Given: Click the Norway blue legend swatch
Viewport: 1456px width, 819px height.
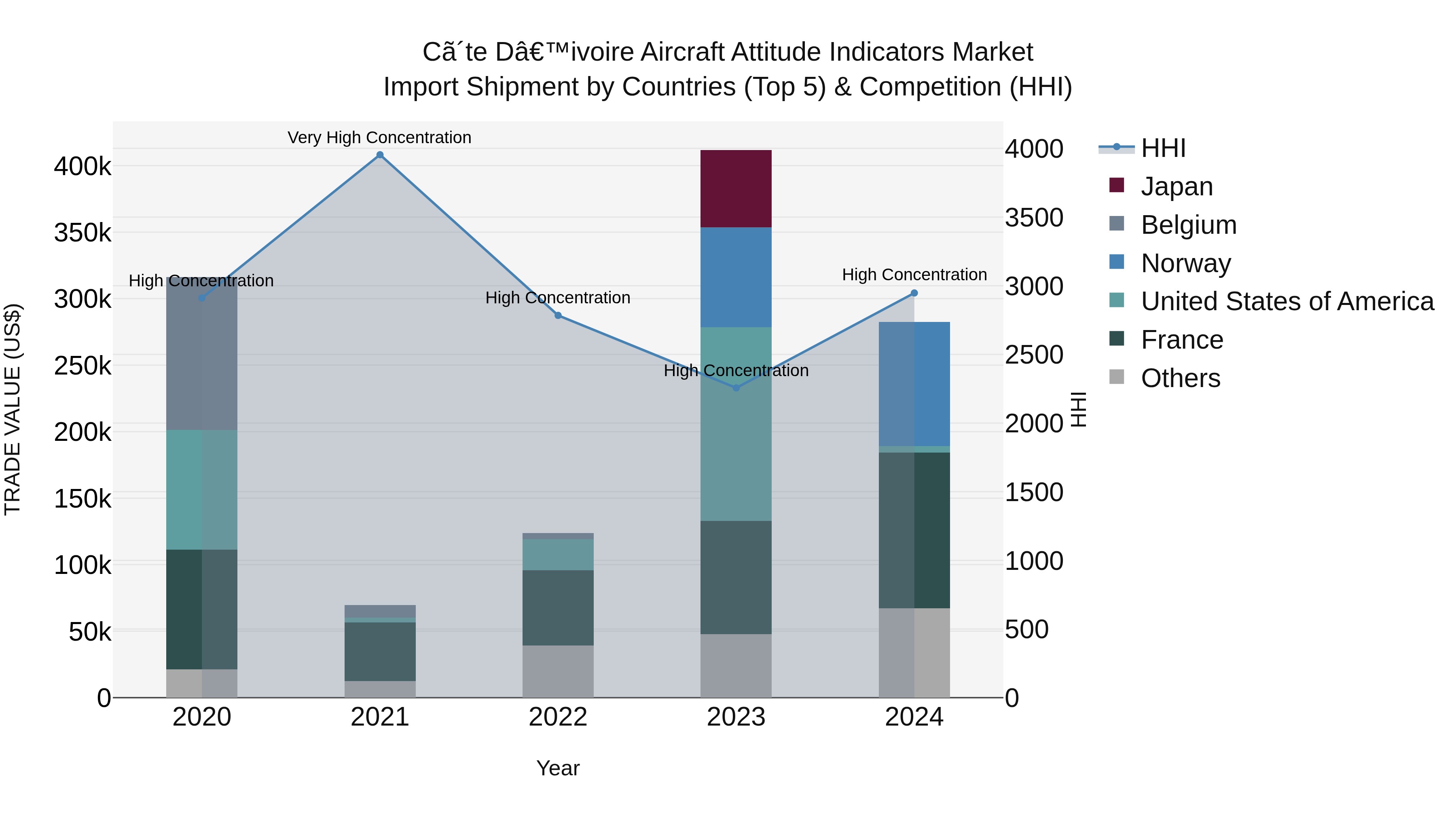Looking at the screenshot, I should point(1116,262).
